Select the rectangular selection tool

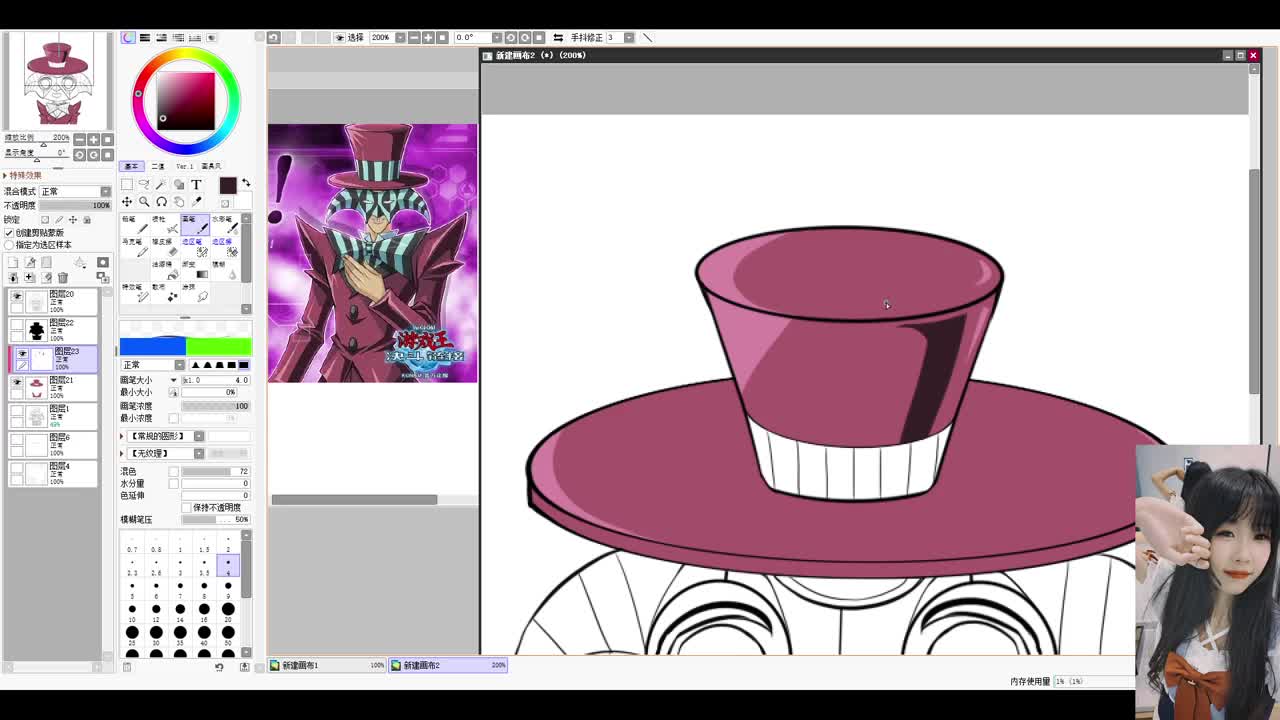coord(126,184)
